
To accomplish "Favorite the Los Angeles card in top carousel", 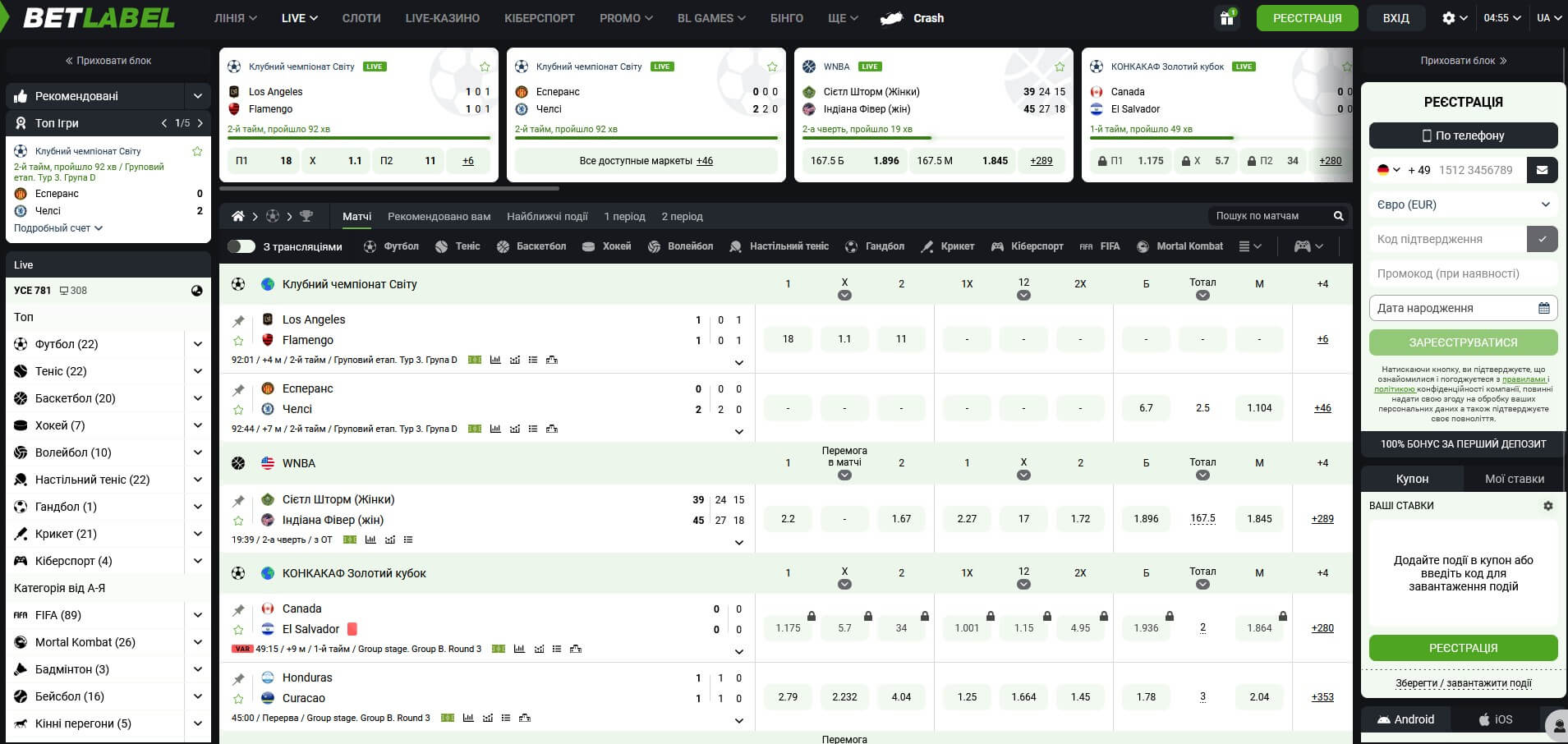I will [485, 67].
